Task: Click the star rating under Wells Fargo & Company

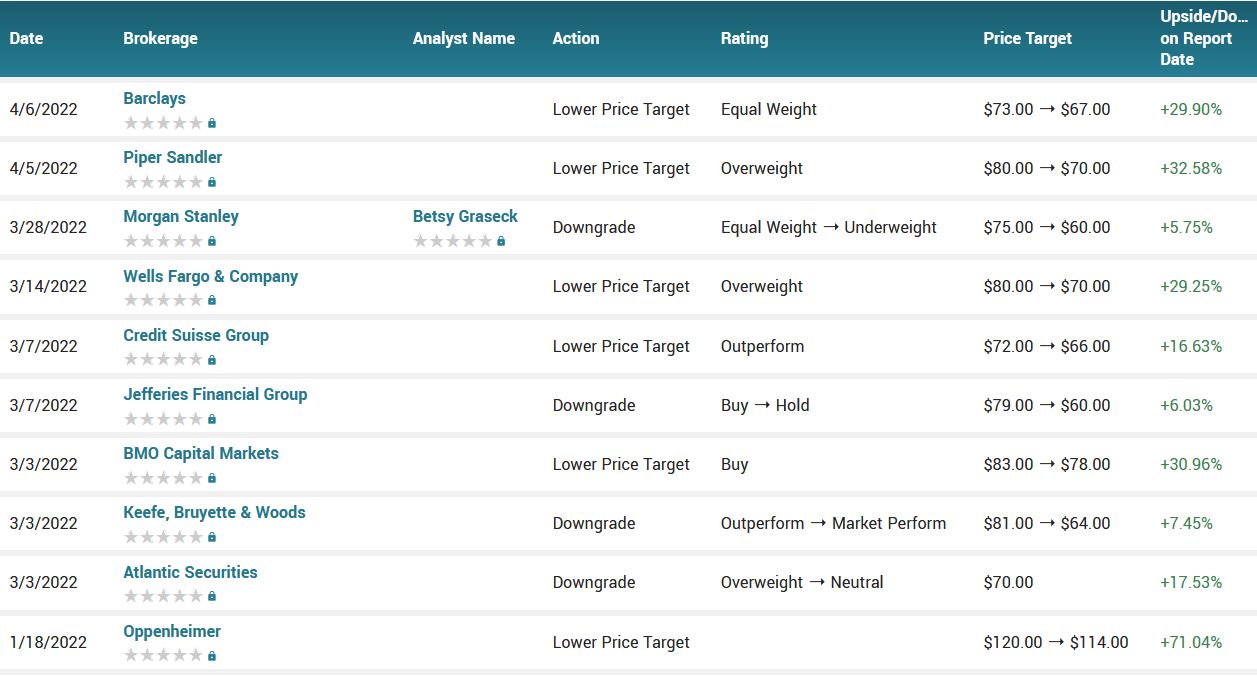Action: click(x=163, y=300)
